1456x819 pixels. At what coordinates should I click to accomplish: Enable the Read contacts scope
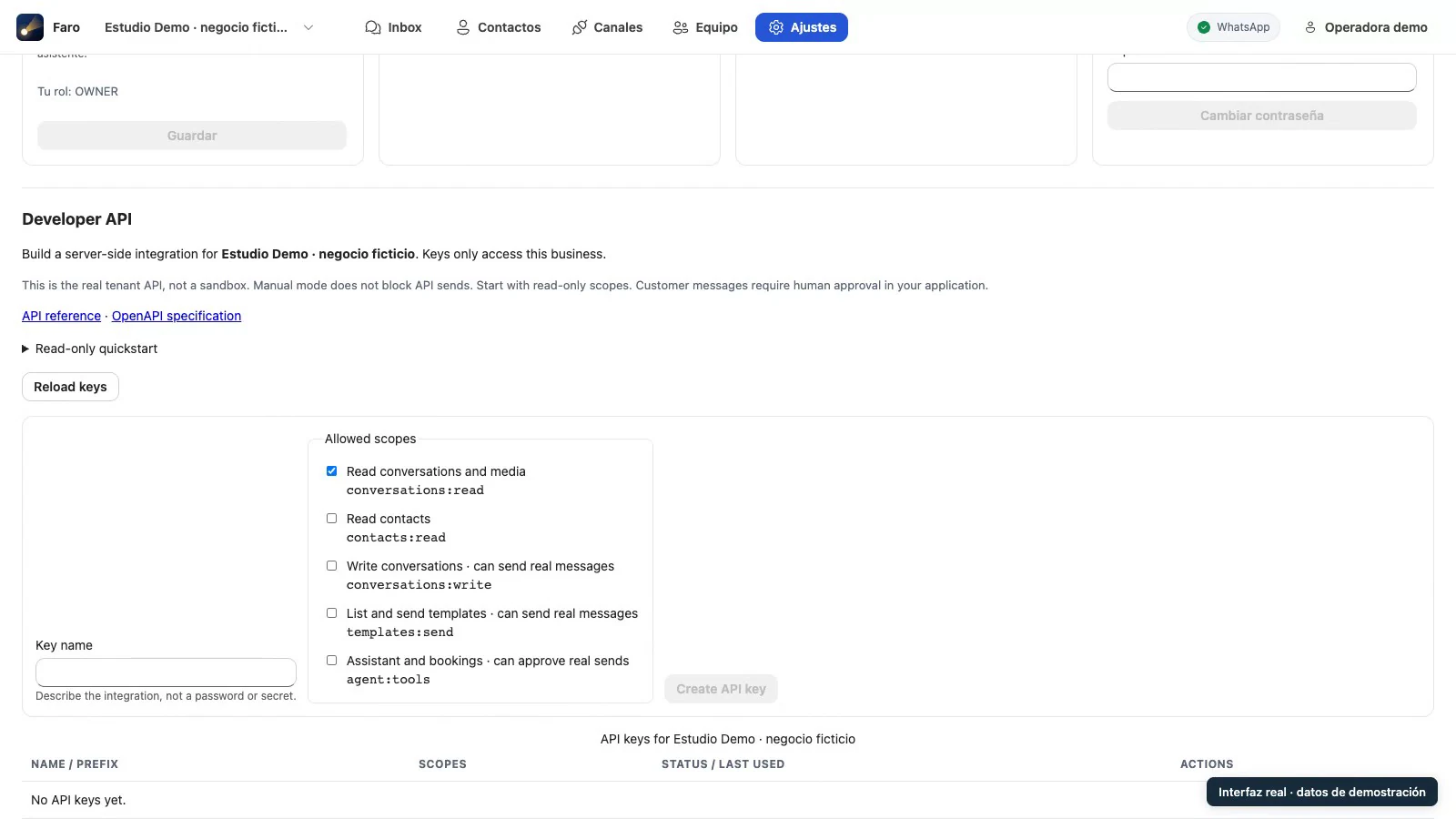(x=331, y=519)
